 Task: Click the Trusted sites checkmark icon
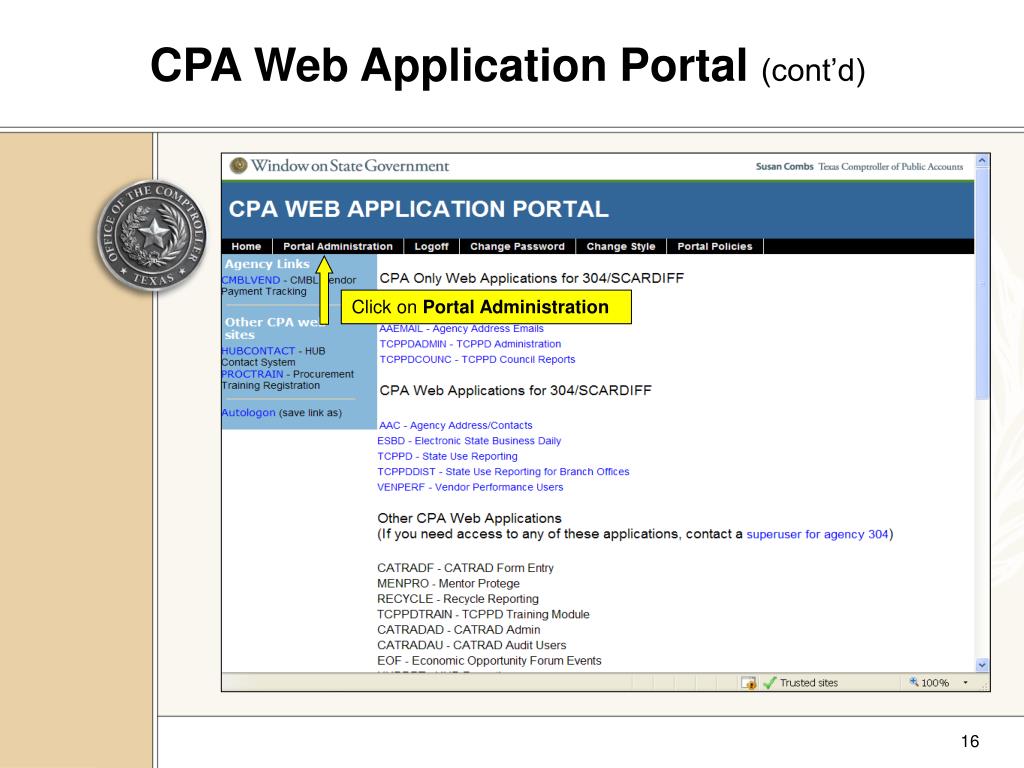click(x=769, y=682)
